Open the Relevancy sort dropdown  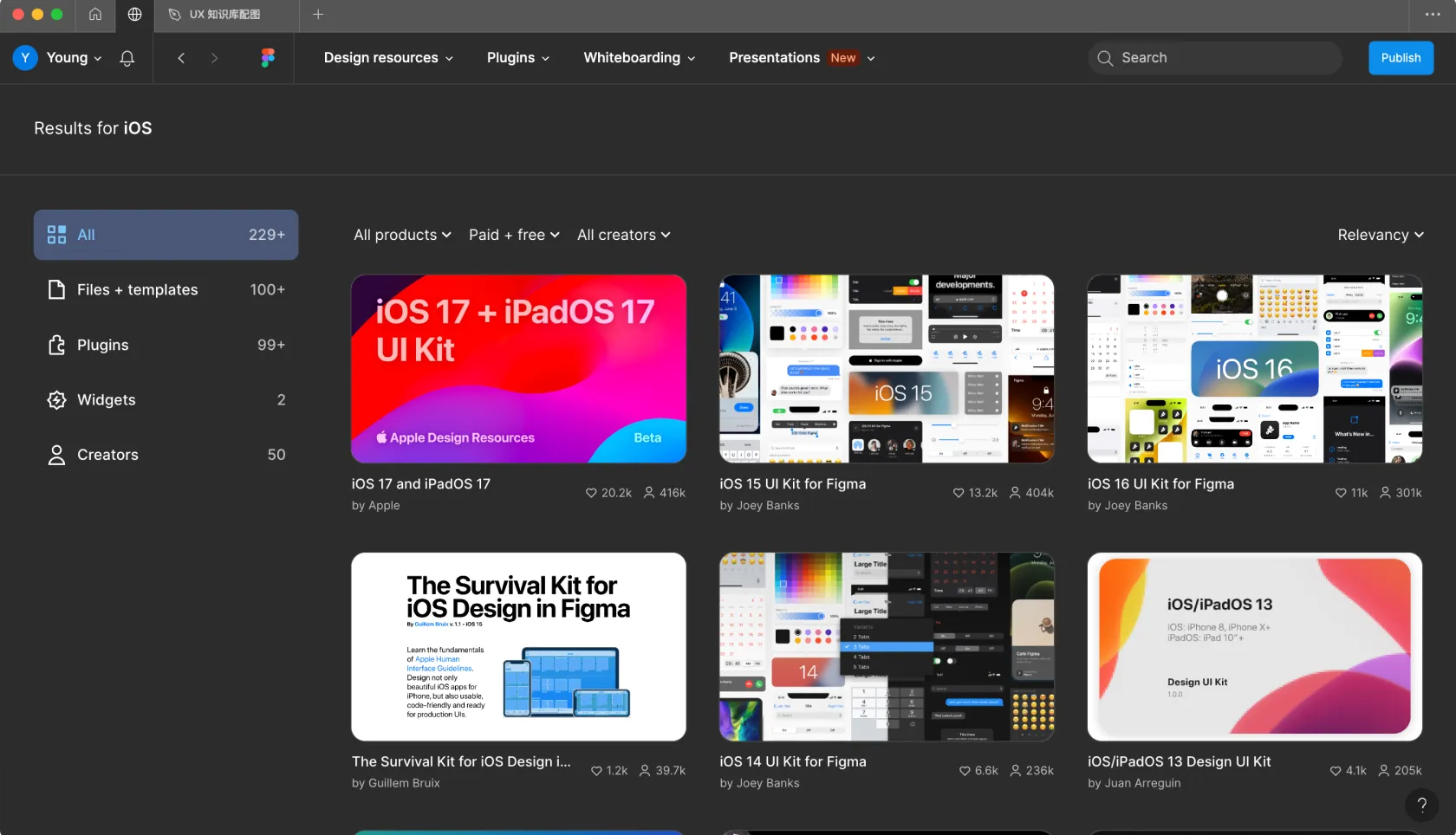pos(1380,235)
